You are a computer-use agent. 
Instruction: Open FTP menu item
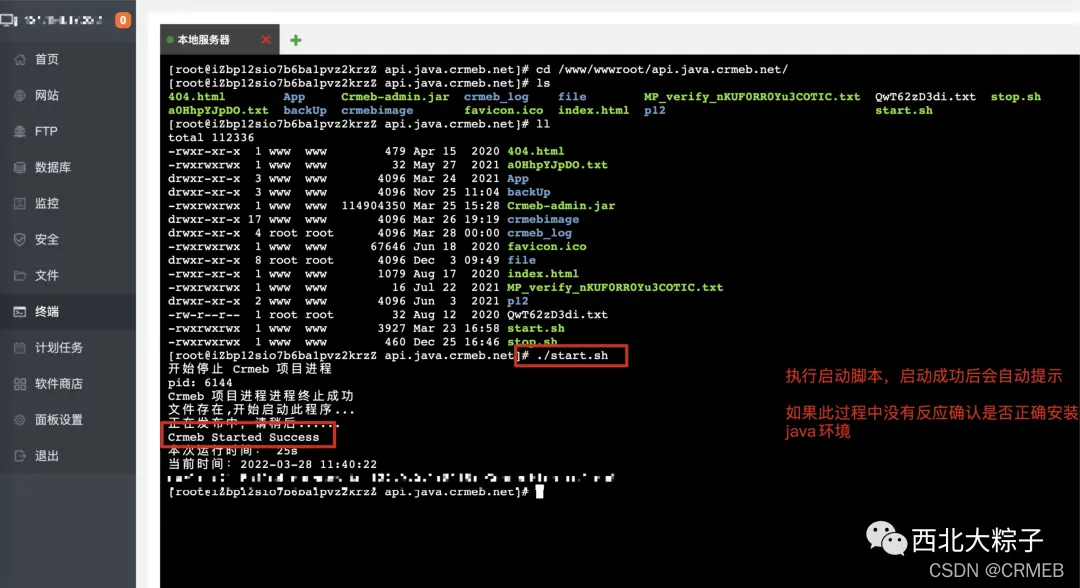click(x=68, y=132)
